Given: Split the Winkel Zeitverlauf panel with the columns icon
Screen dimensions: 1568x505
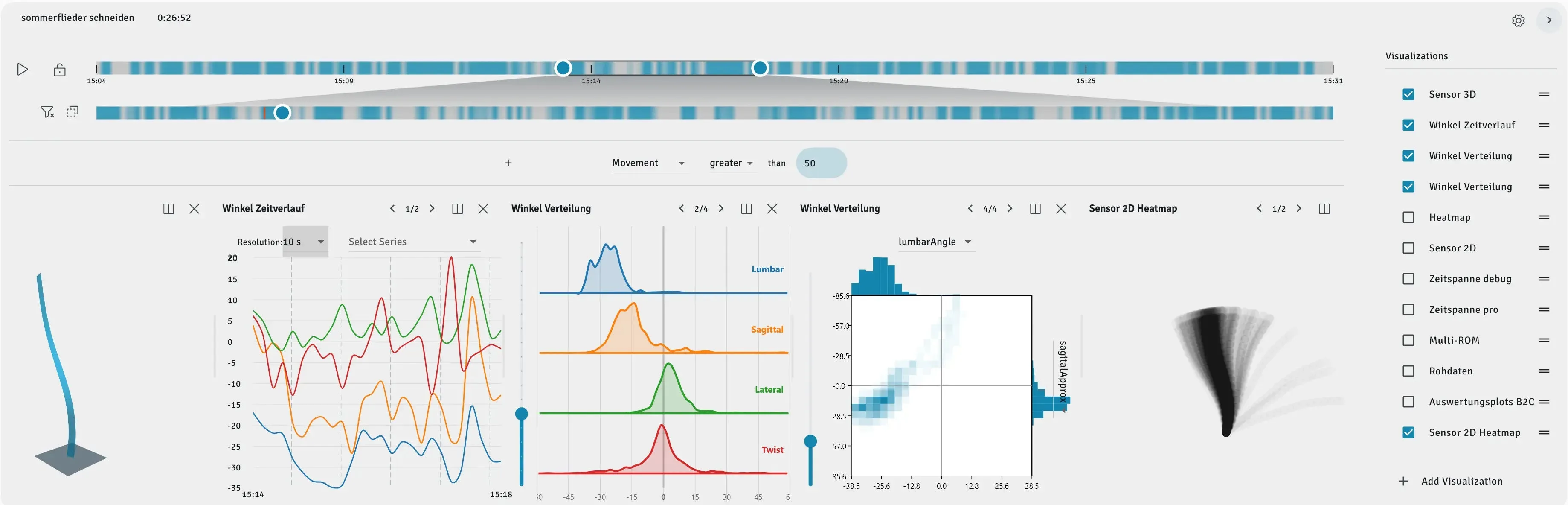Looking at the screenshot, I should 458,209.
